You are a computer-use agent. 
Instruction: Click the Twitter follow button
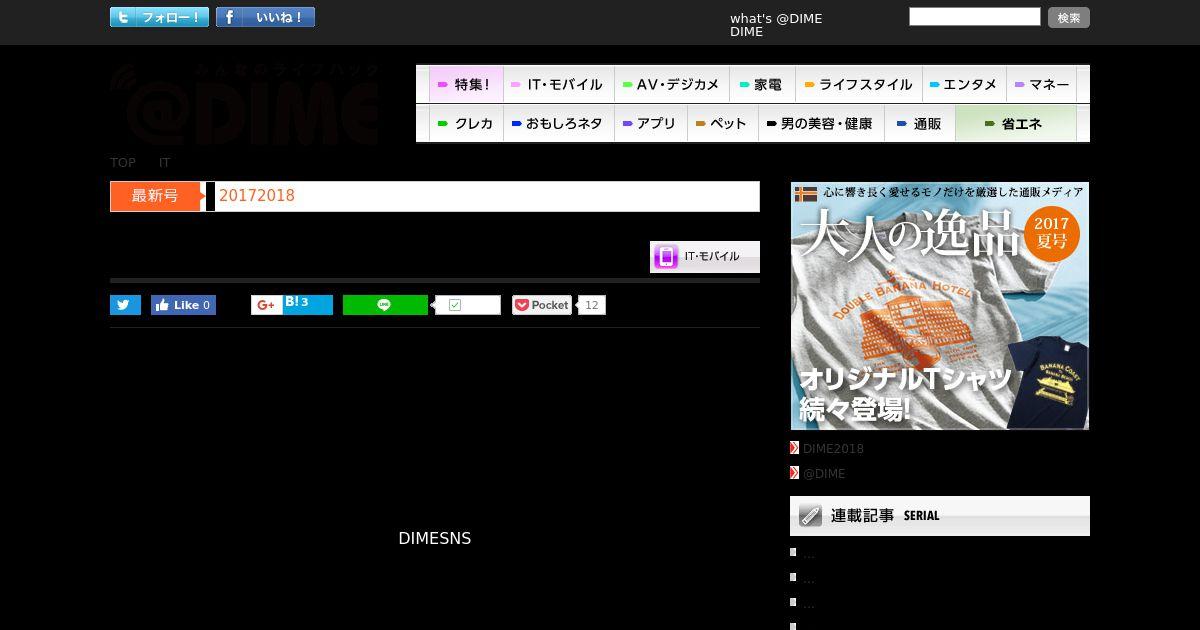(159, 17)
